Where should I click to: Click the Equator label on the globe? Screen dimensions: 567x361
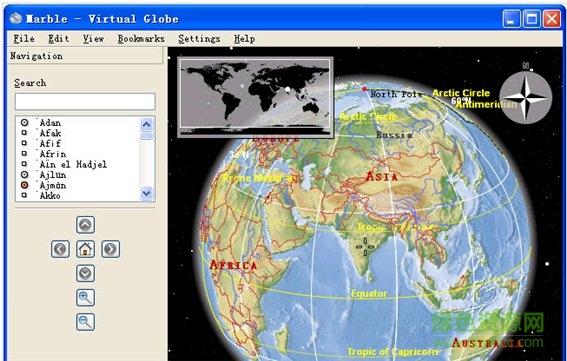point(369,294)
